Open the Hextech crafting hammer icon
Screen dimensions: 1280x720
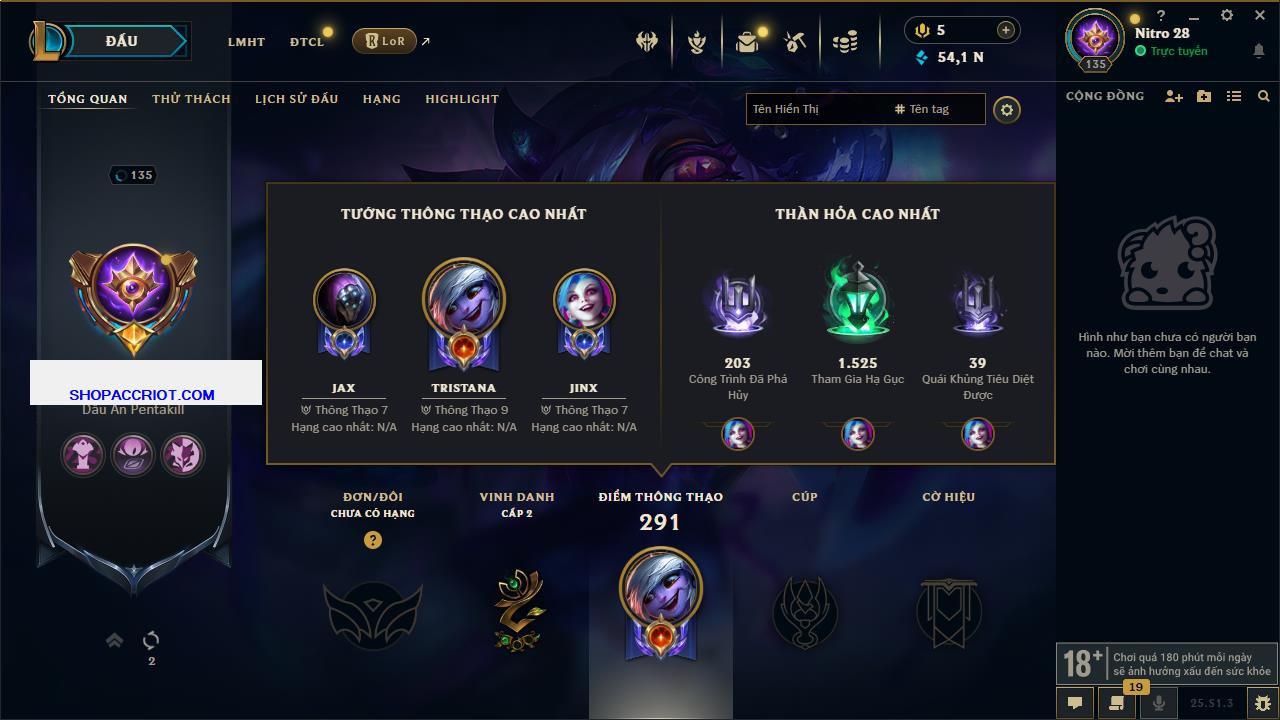coord(795,42)
